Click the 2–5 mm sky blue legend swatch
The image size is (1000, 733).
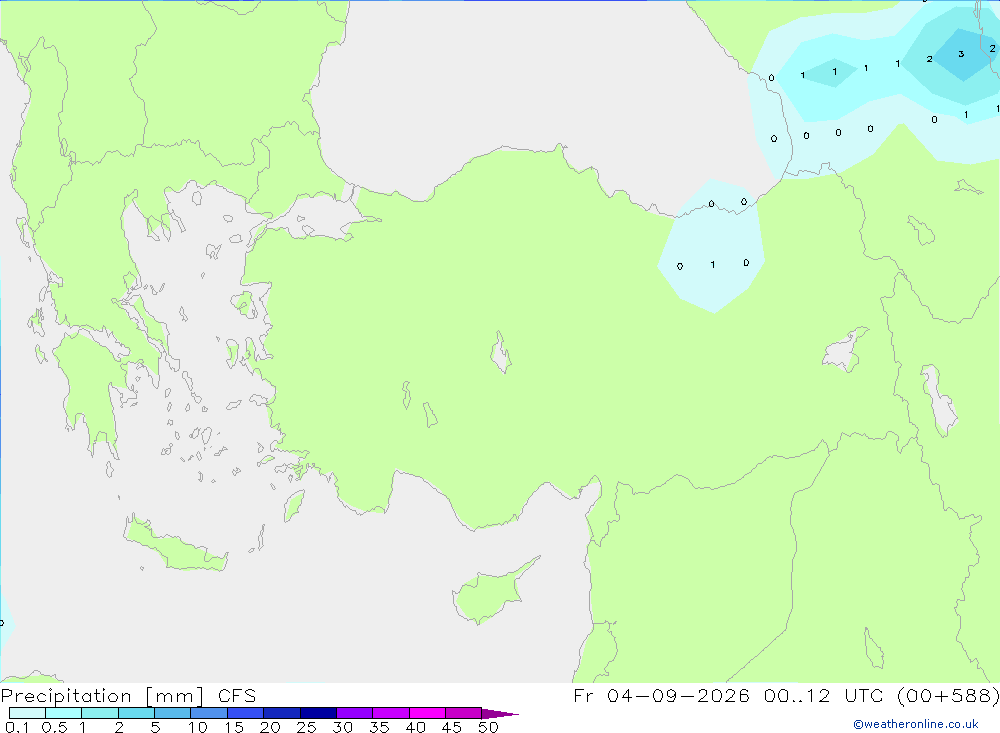136,713
